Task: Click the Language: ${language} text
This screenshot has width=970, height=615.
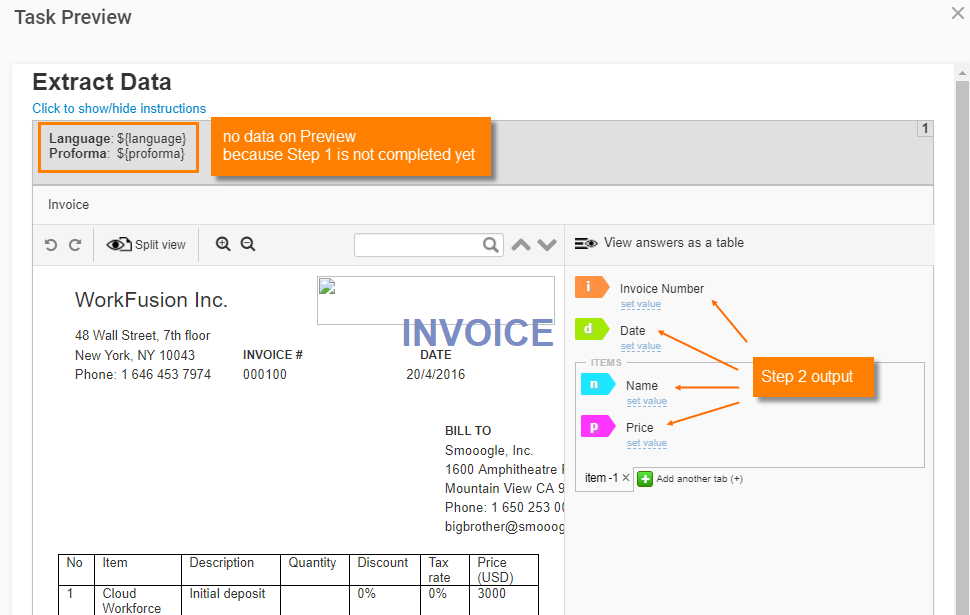Action: 118,139
